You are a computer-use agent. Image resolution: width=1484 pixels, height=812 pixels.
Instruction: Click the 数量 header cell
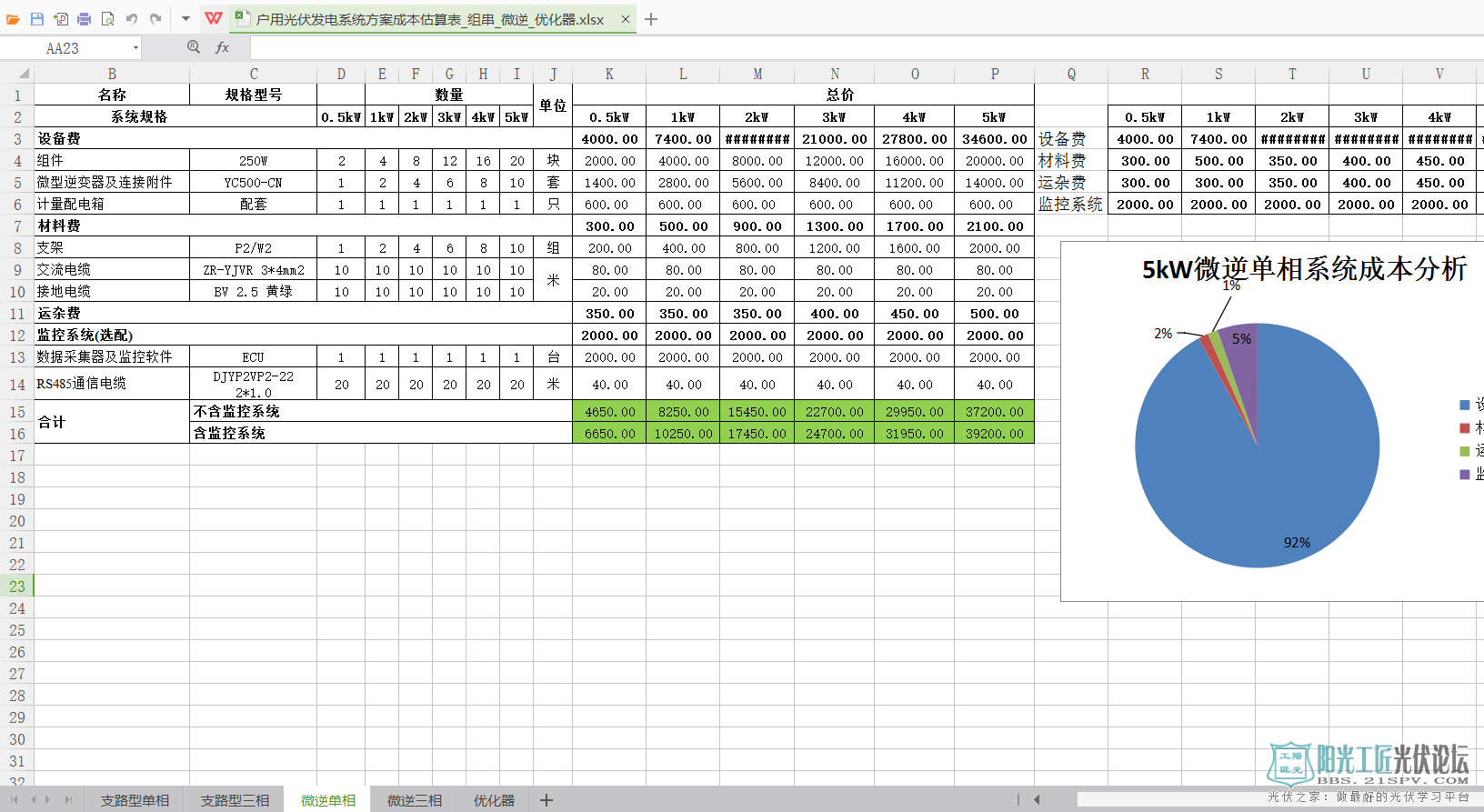click(x=449, y=95)
